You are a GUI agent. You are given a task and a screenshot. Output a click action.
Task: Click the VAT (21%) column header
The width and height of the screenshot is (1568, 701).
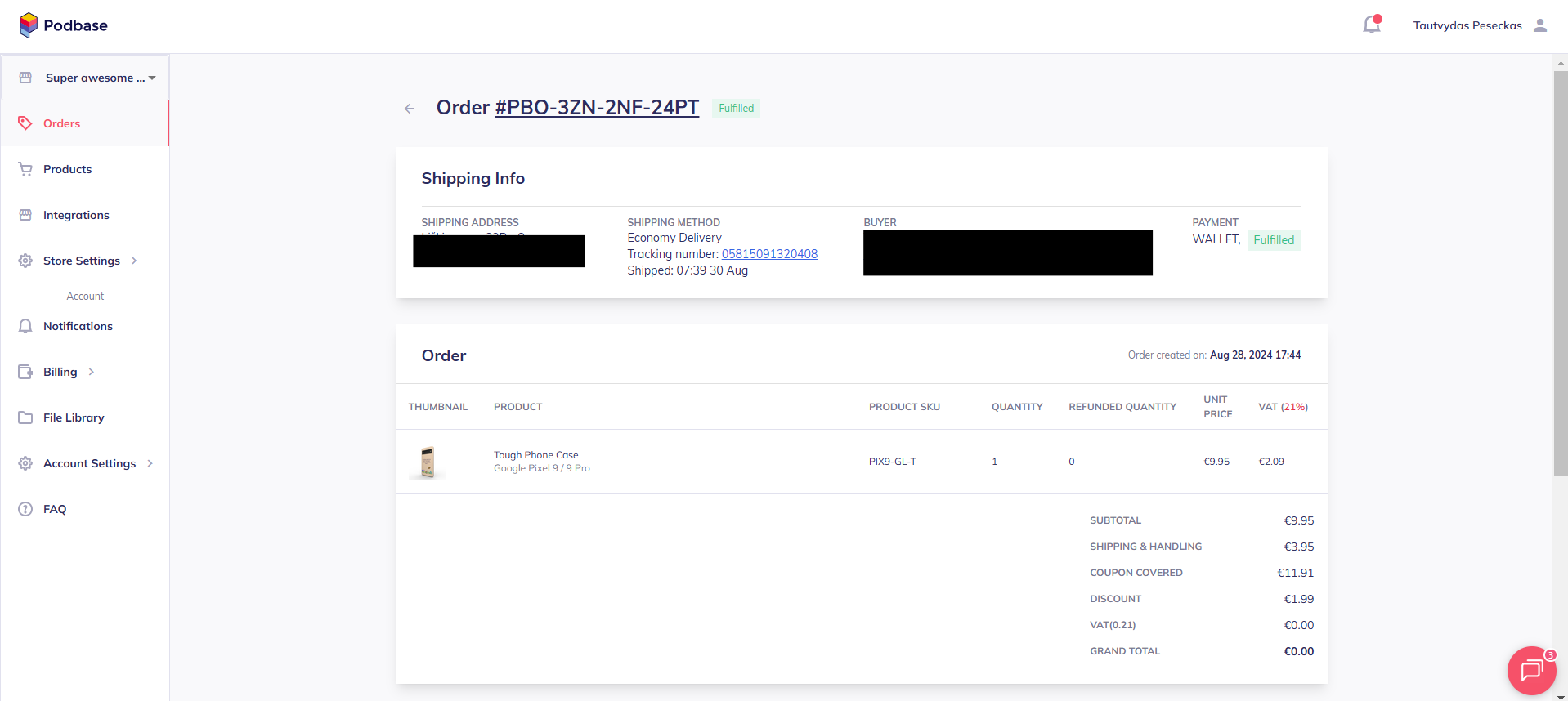pos(1283,407)
